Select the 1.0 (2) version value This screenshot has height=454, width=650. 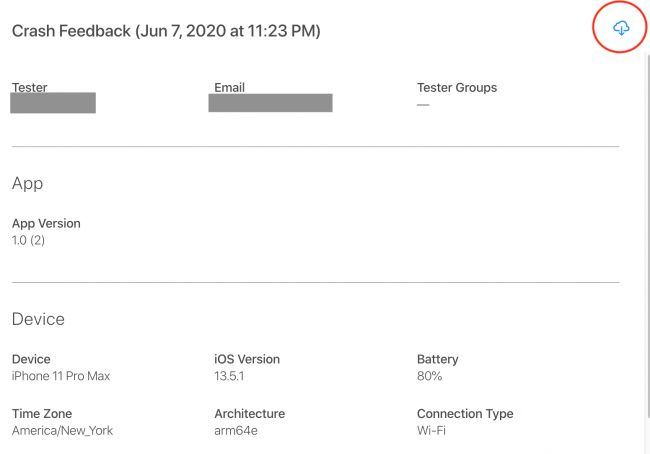[28, 240]
